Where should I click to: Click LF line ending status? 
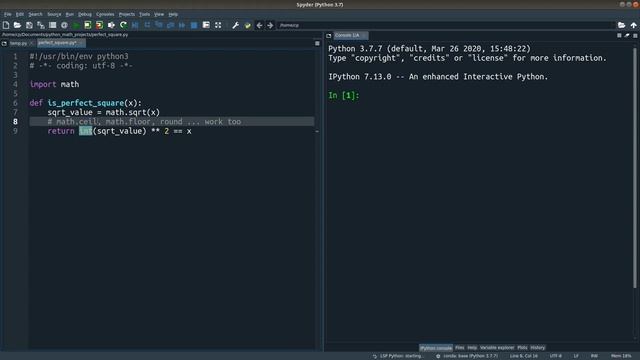pyautogui.click(x=576, y=356)
